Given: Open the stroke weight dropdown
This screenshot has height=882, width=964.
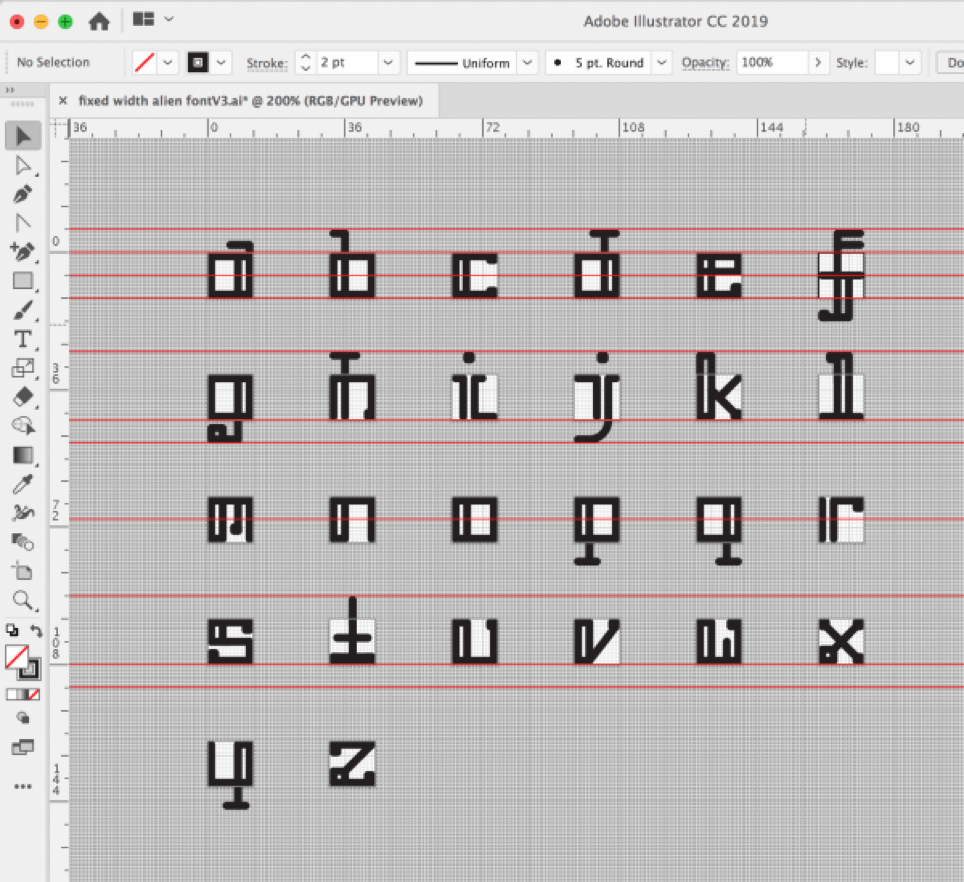Looking at the screenshot, I should pyautogui.click(x=388, y=62).
